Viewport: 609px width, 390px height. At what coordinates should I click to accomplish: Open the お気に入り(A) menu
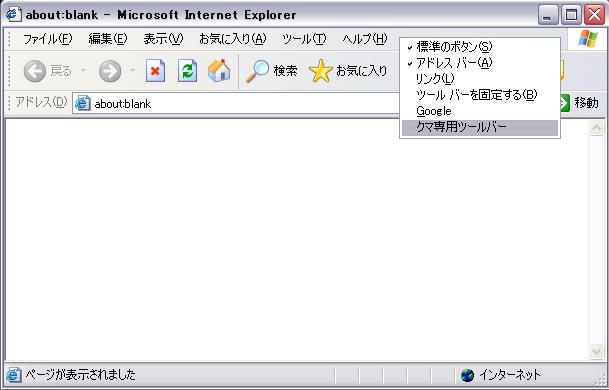(233, 39)
